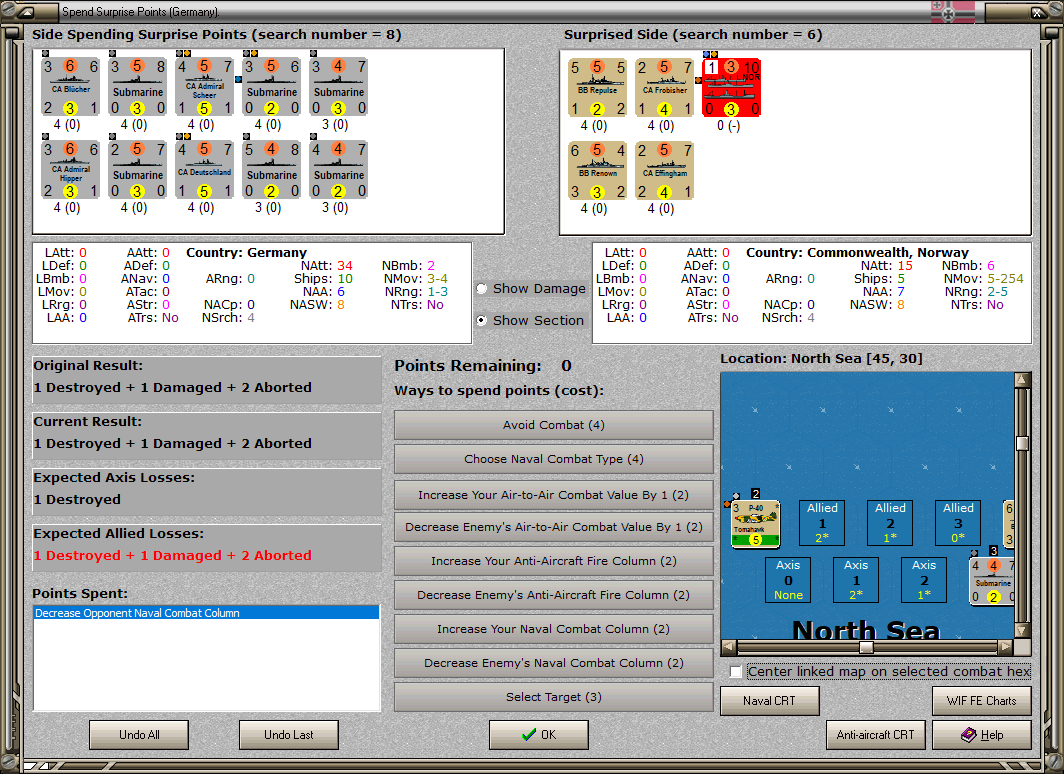The width and height of the screenshot is (1064, 774).
Task: Decrease enemy's anti-aircraft fire column
Action: pos(554,595)
